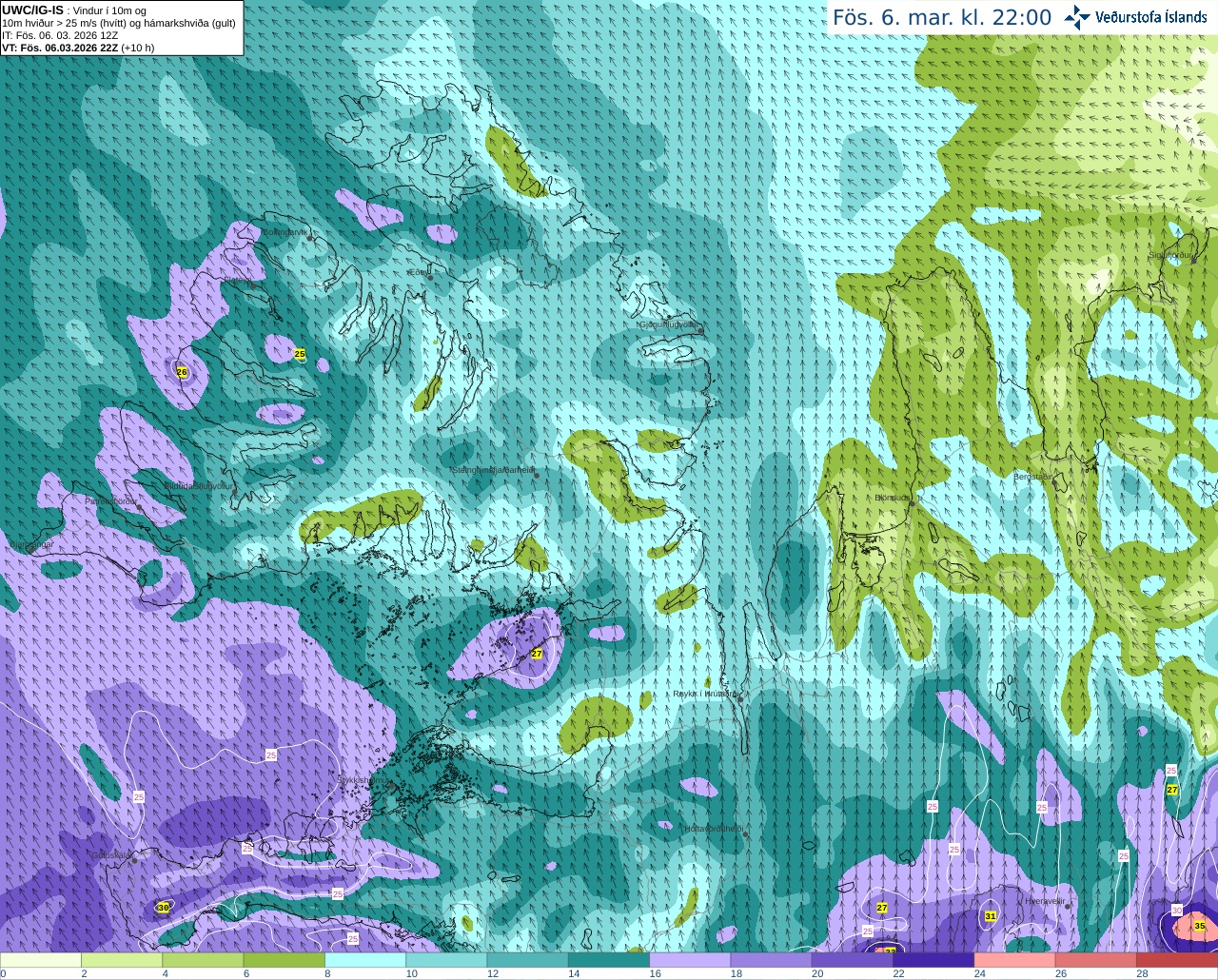
Task: Click the legend scale number 16
Action: pos(655,973)
